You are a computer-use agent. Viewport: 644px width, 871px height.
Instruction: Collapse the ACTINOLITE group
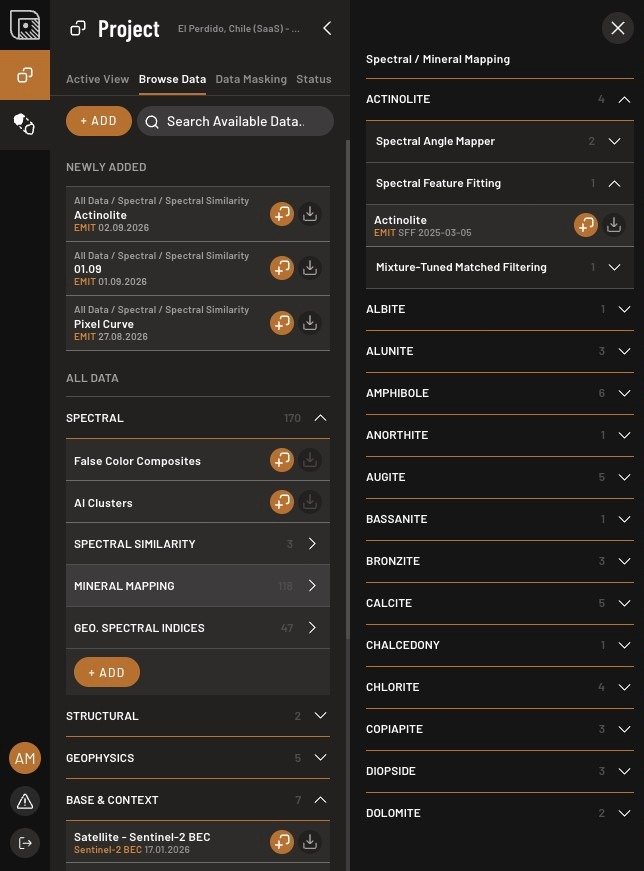point(500,99)
